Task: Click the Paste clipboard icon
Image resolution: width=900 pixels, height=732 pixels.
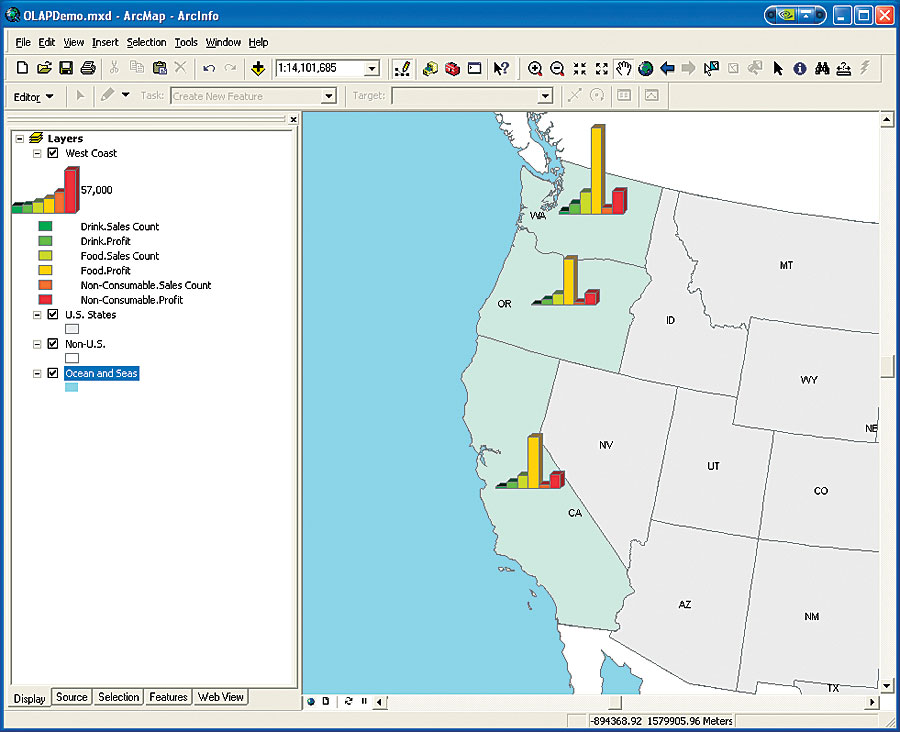Action: pos(160,68)
